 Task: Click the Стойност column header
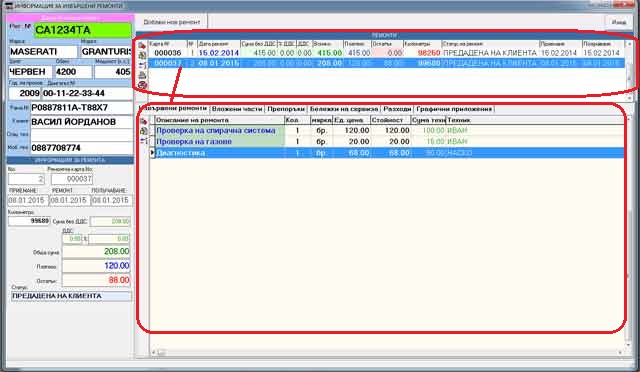click(390, 120)
